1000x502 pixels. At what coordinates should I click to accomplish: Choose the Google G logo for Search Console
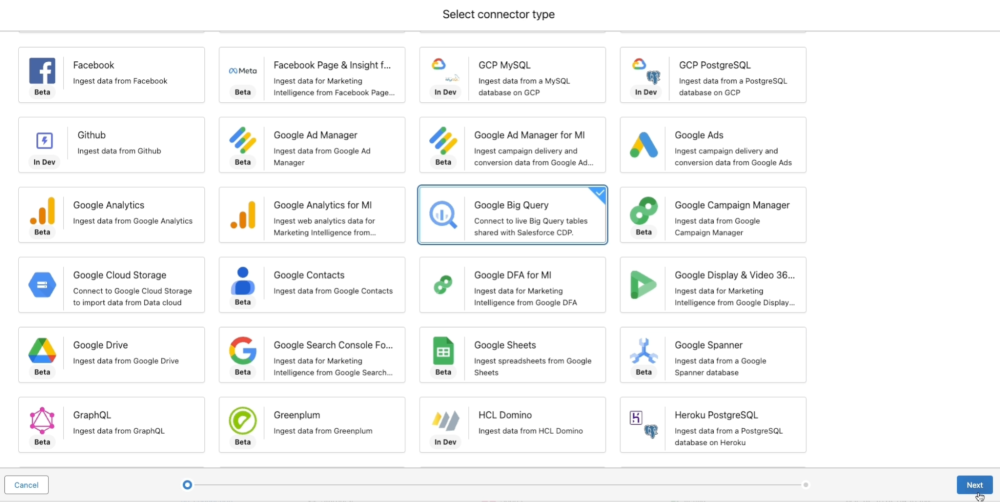(242, 351)
